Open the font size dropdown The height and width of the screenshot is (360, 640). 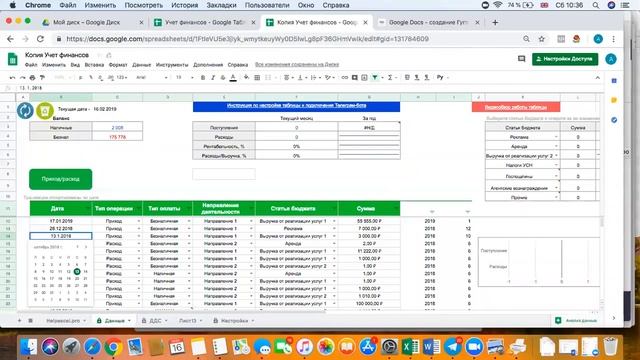coord(184,78)
